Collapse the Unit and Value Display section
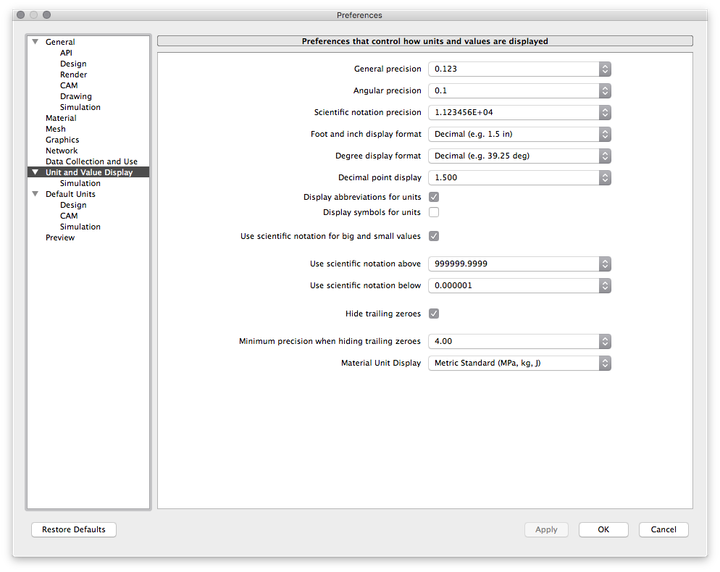This screenshot has height=572, width=720. (35, 172)
